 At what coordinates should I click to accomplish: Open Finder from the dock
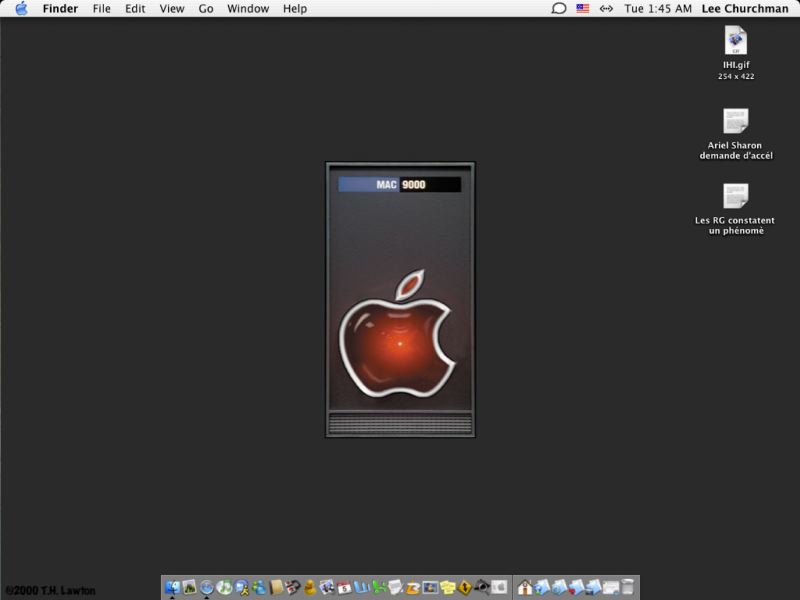[172, 587]
